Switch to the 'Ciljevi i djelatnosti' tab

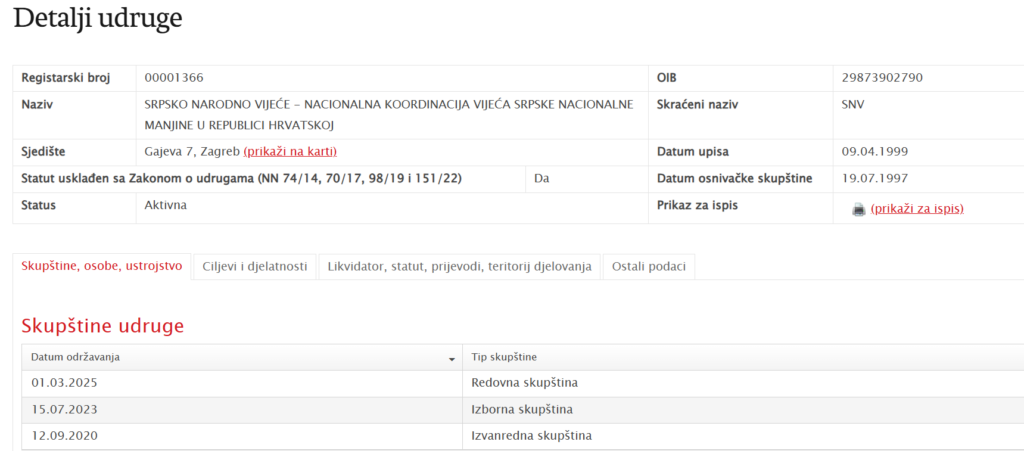pos(254,266)
